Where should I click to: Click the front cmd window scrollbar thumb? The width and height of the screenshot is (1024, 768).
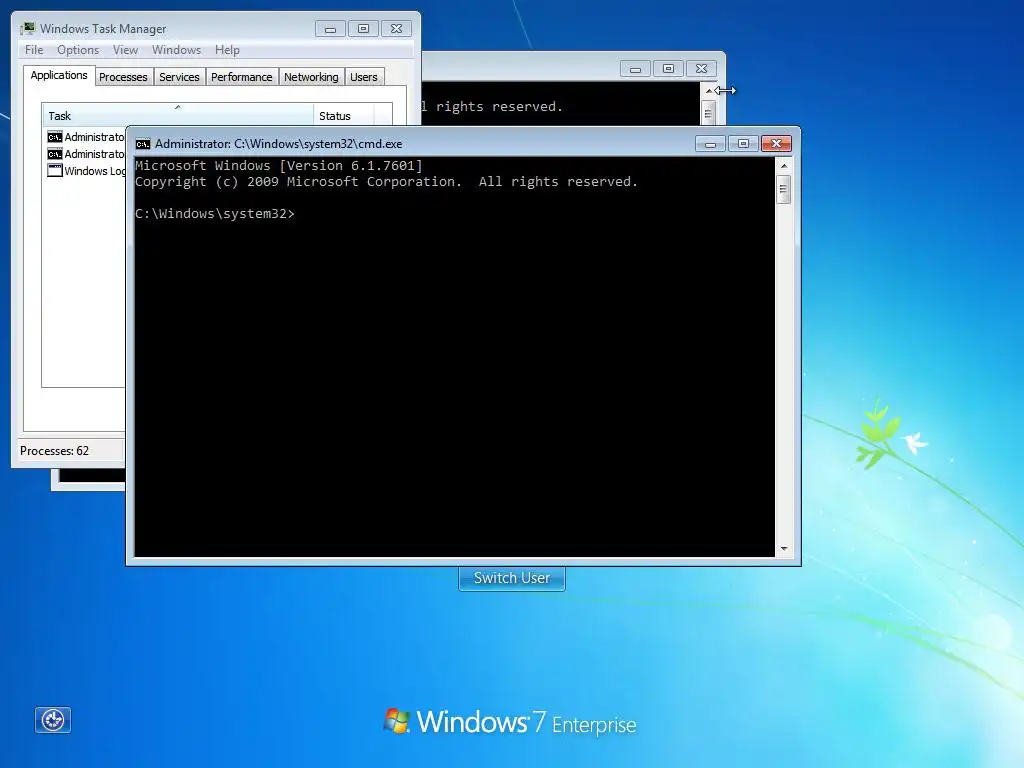pyautogui.click(x=784, y=189)
